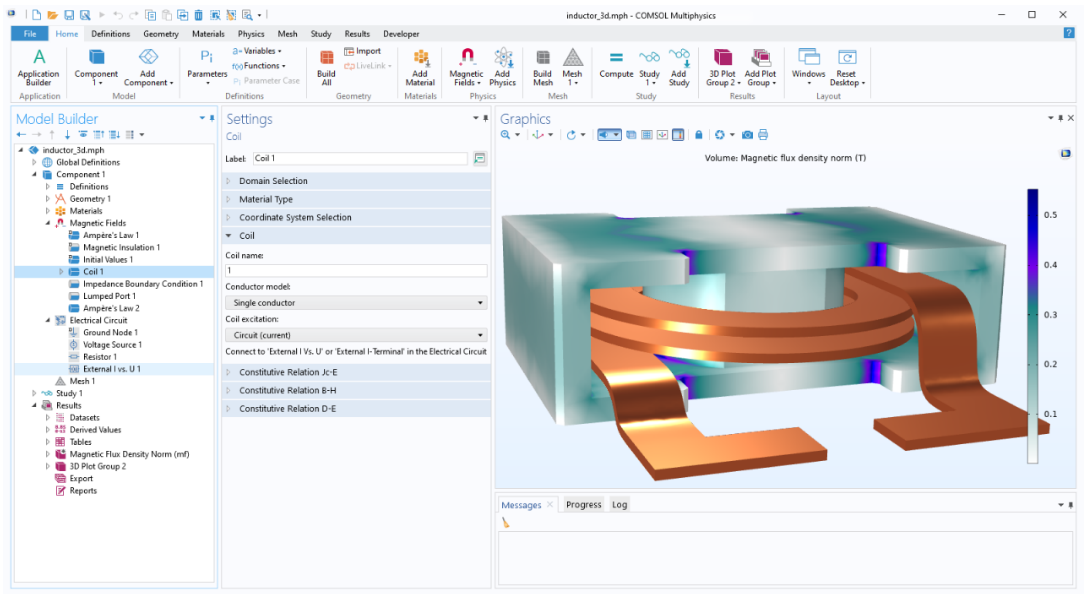Click the rotate view icon in Graphics toolbar
This screenshot has width=1086, height=594.
coord(571,135)
